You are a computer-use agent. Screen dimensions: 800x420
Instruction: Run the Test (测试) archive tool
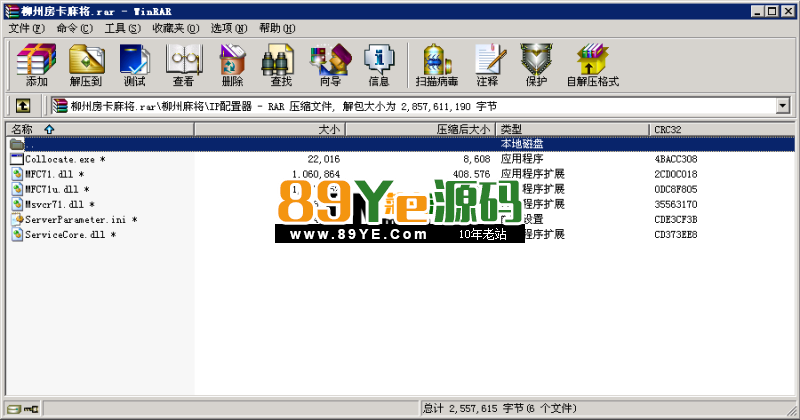click(x=135, y=65)
